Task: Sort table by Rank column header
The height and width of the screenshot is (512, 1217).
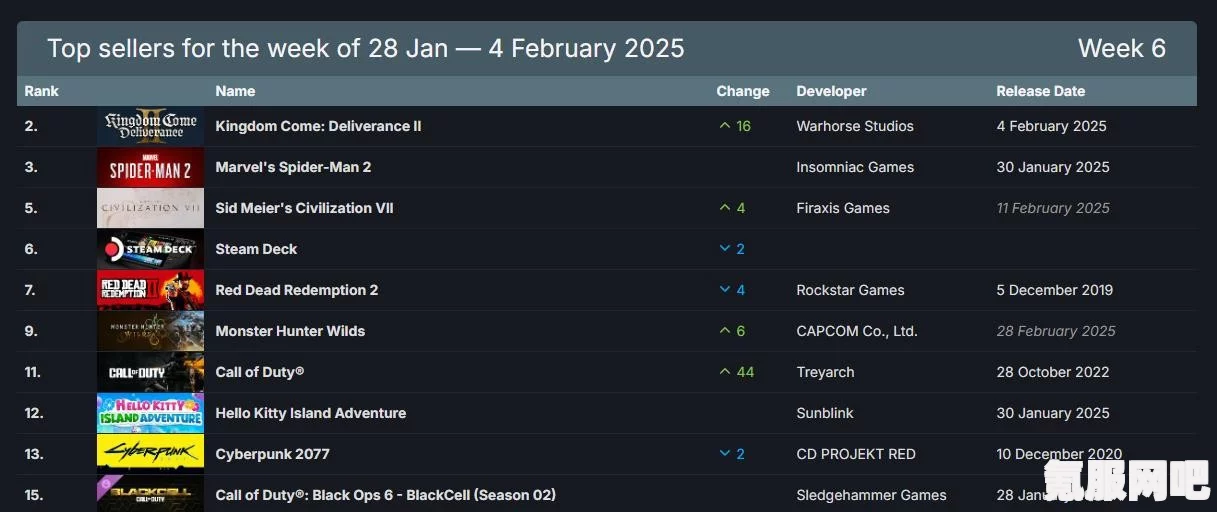Action: [42, 91]
